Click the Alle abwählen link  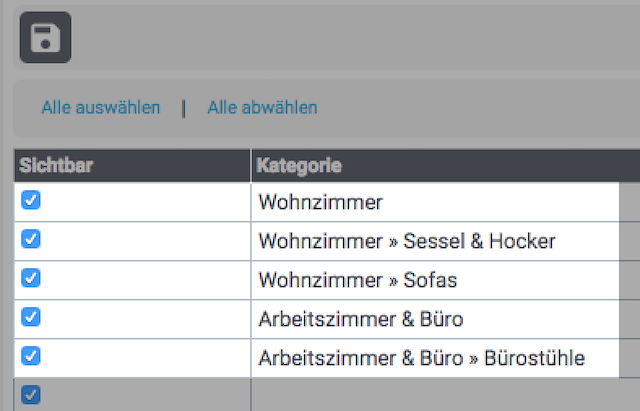pos(262,108)
